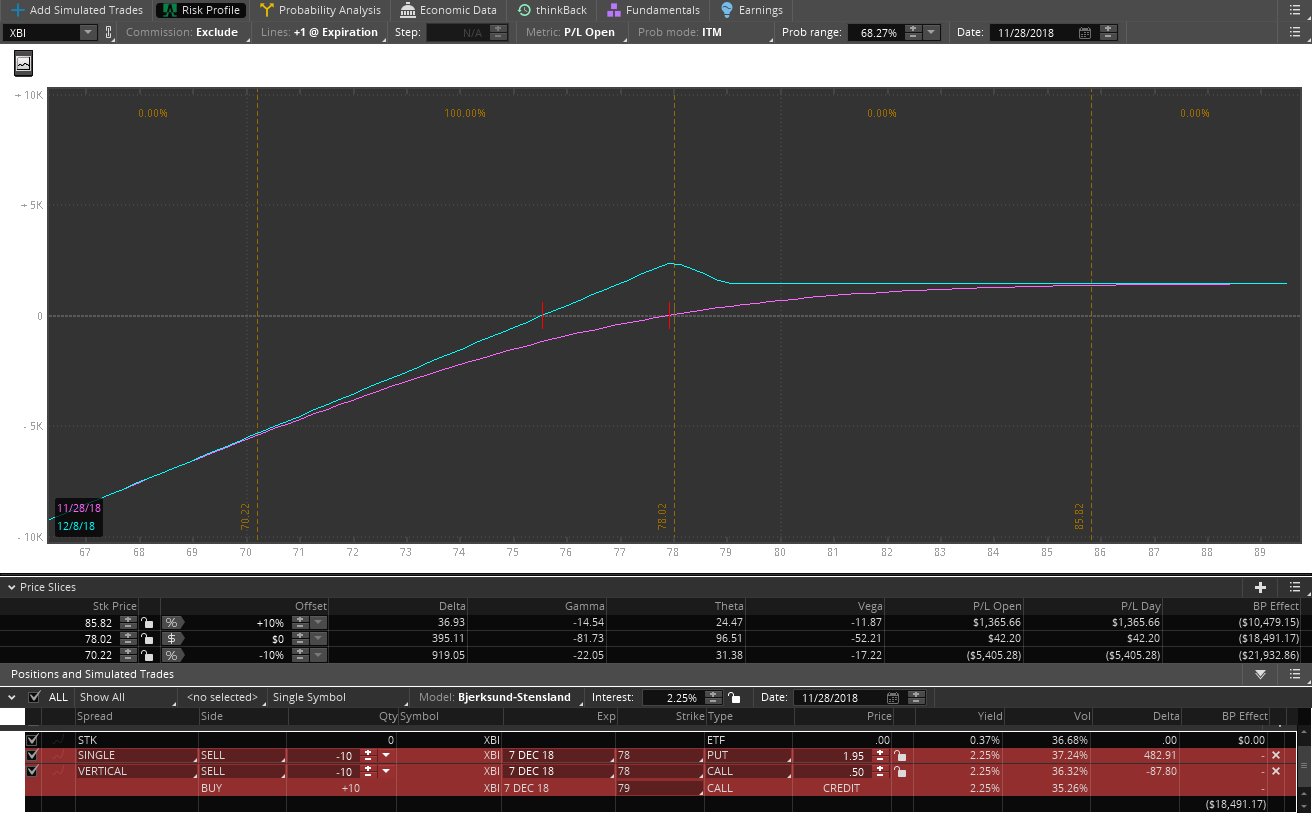Collapse the Price Slices section
The image size is (1312, 813).
tap(11, 587)
